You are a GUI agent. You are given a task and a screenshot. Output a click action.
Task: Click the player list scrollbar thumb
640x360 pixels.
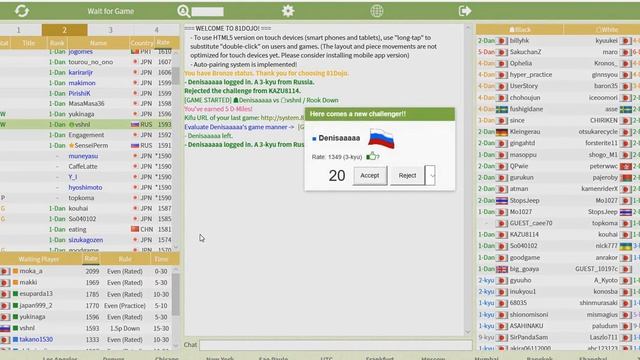tap(176, 76)
